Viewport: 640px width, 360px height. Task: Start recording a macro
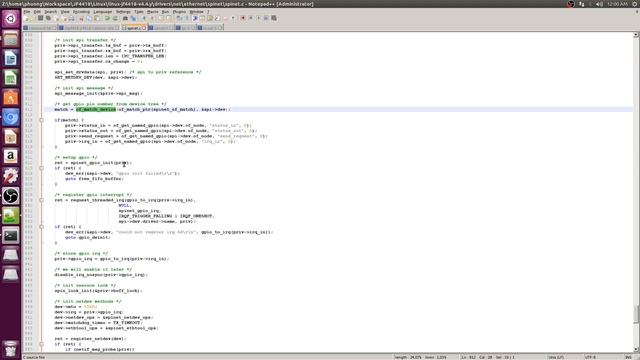(x=243, y=18)
